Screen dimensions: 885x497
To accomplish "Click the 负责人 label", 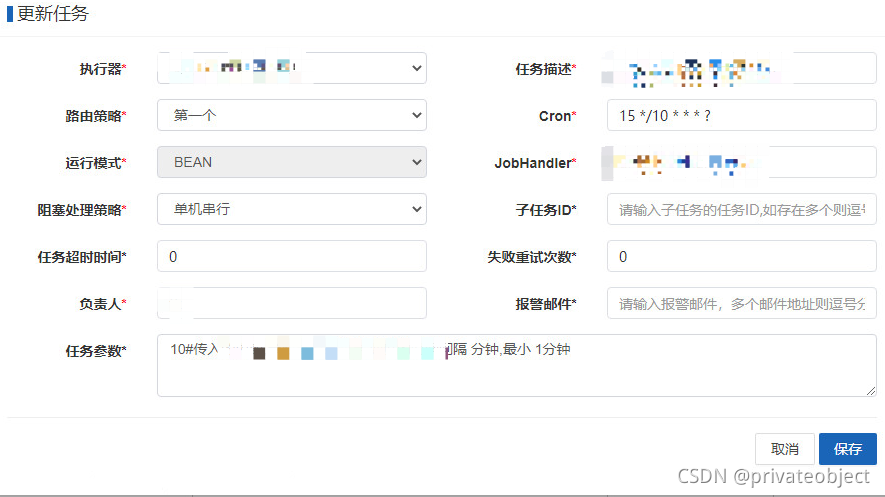I will (x=103, y=304).
